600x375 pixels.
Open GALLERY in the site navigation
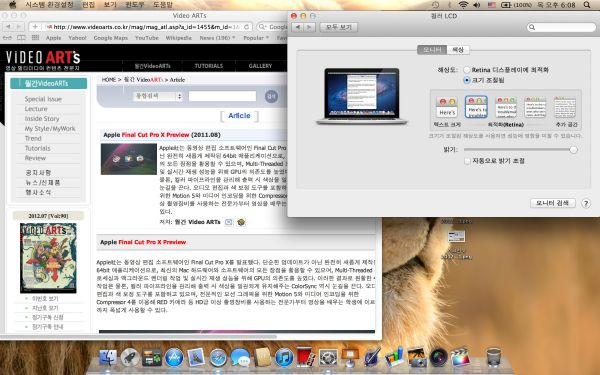click(260, 66)
